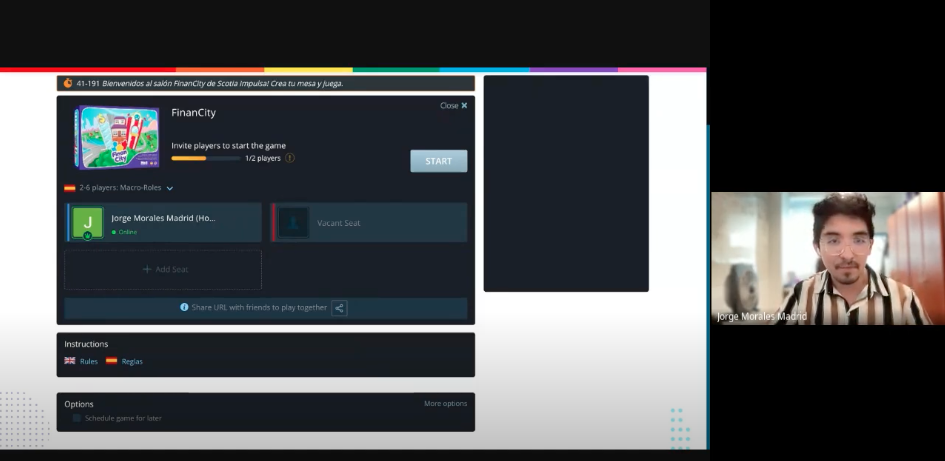Enable the Schedule game for later checkbox
945x461 pixels.
pyautogui.click(x=77, y=418)
